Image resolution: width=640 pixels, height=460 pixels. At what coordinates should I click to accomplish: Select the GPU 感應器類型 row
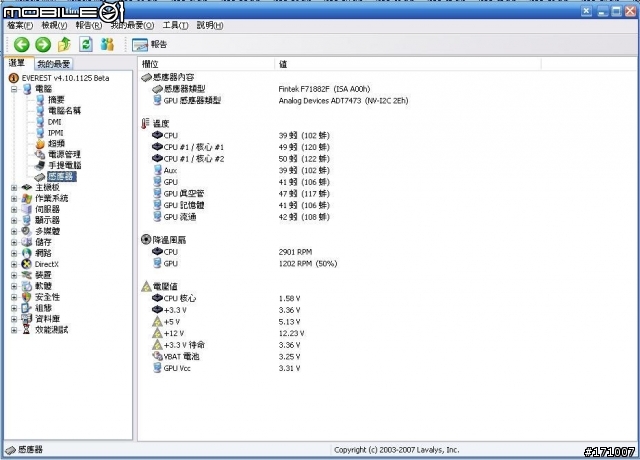pos(280,100)
